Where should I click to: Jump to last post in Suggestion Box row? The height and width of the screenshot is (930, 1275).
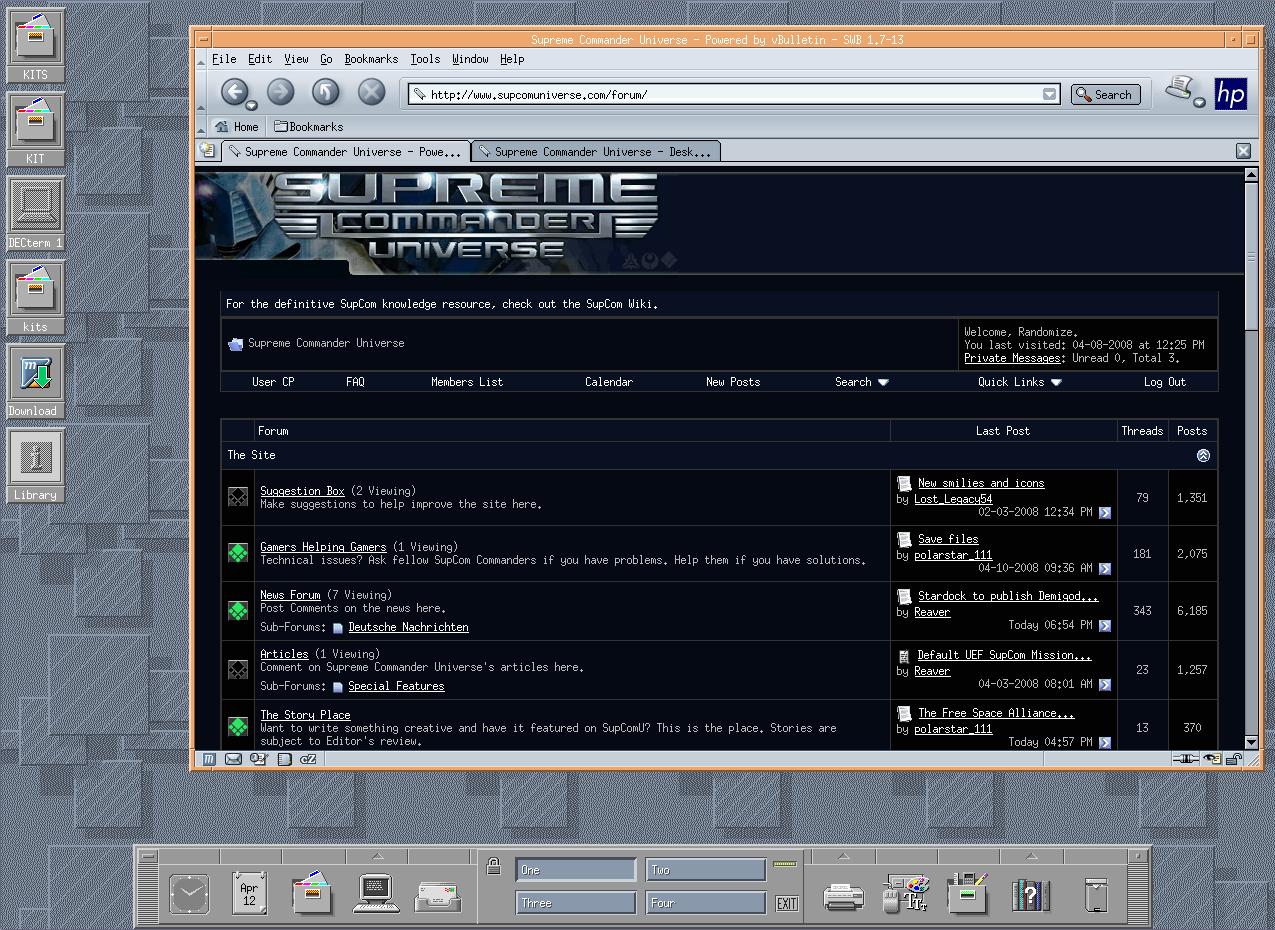[x=1104, y=512]
